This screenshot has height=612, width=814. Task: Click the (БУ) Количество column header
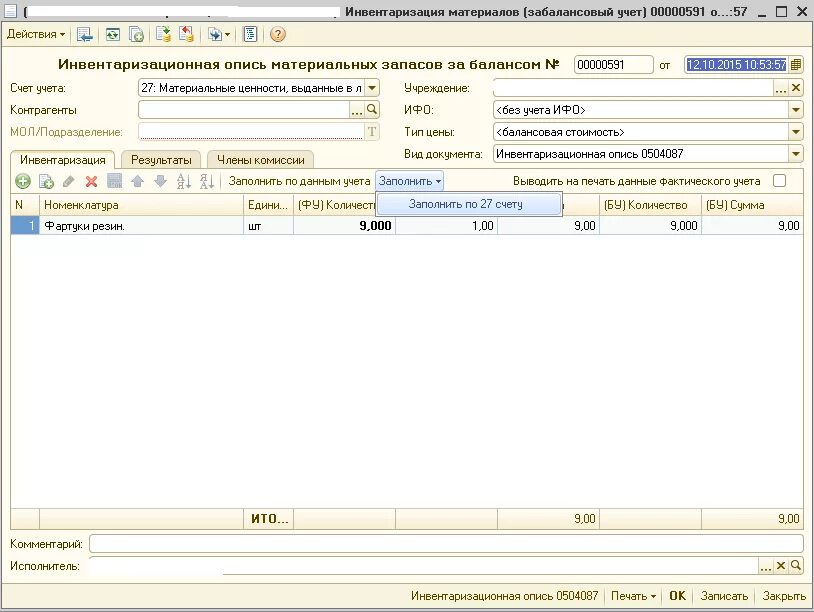point(650,205)
